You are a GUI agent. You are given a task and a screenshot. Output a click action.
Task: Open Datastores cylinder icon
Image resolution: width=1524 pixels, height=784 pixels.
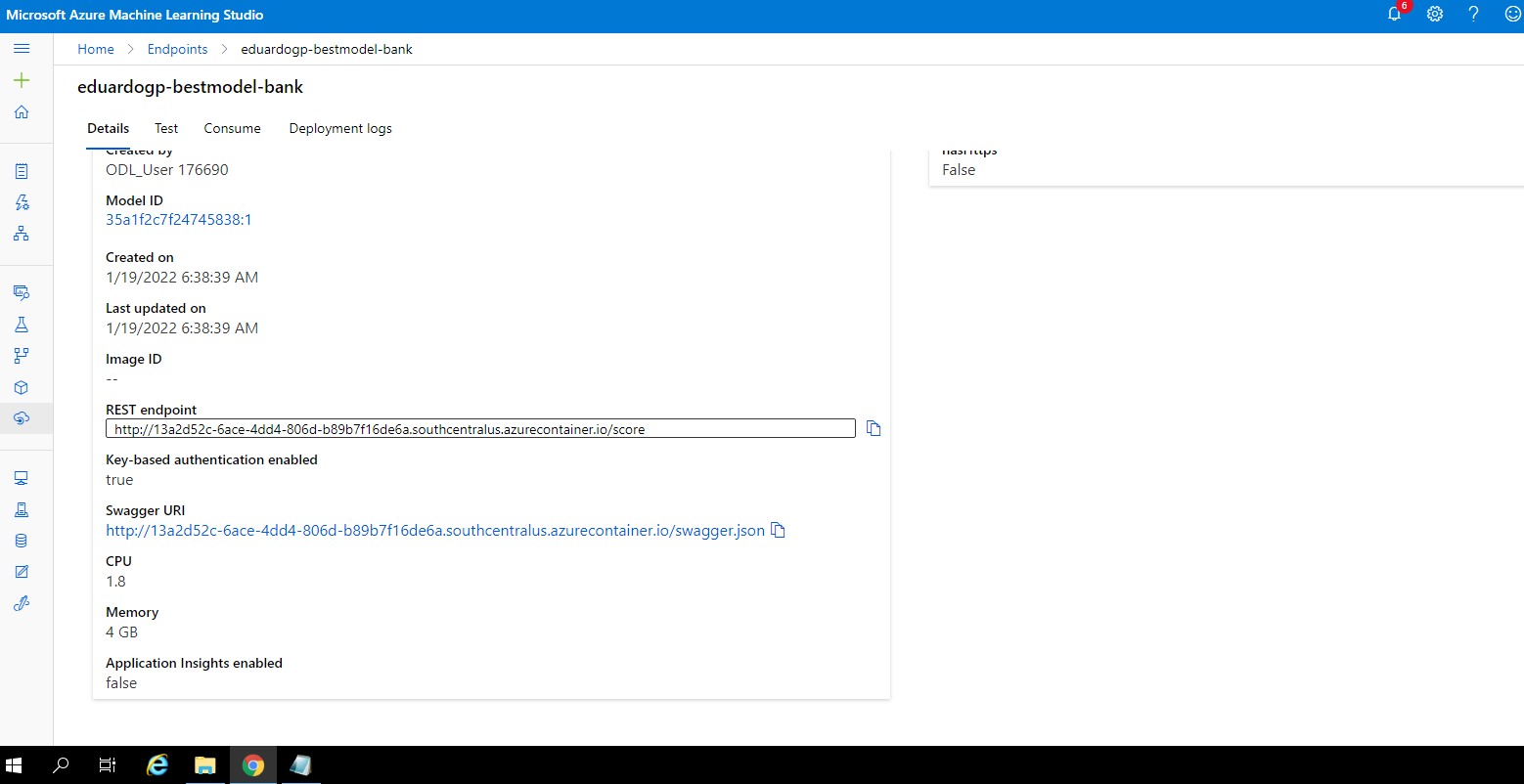click(x=22, y=541)
